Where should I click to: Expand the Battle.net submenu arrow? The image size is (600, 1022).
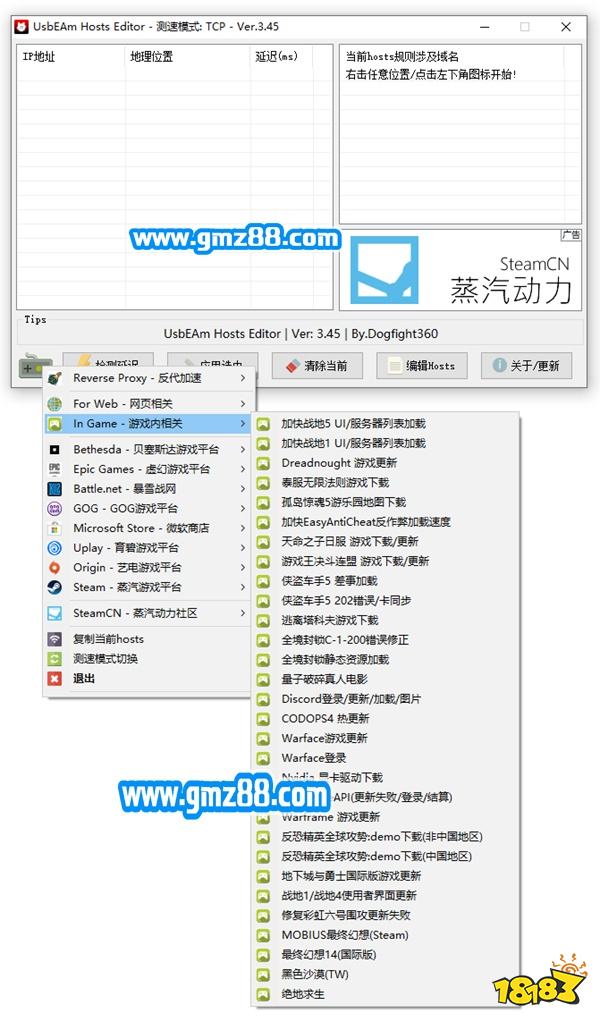pos(242,489)
